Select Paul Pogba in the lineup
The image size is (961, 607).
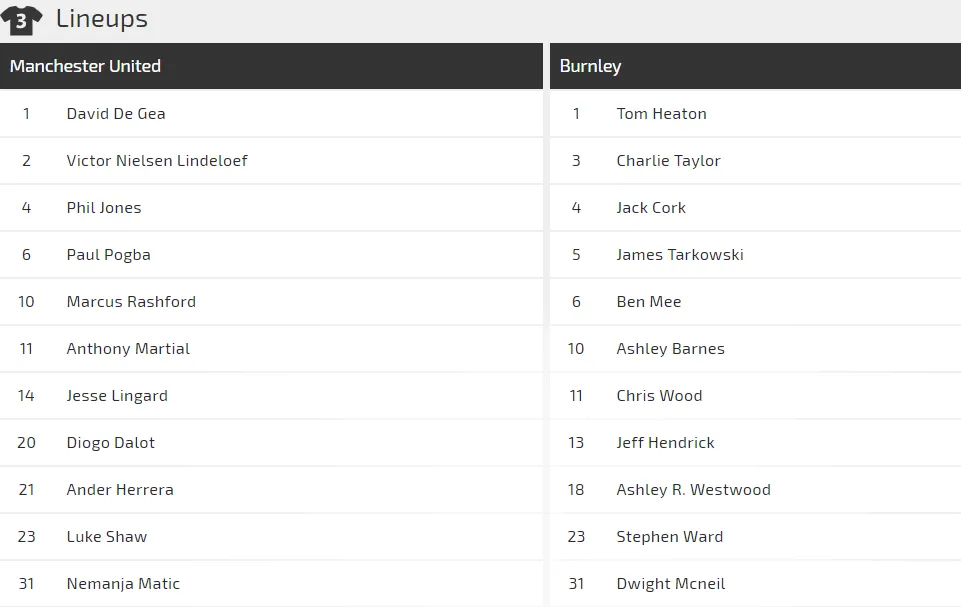tap(108, 254)
